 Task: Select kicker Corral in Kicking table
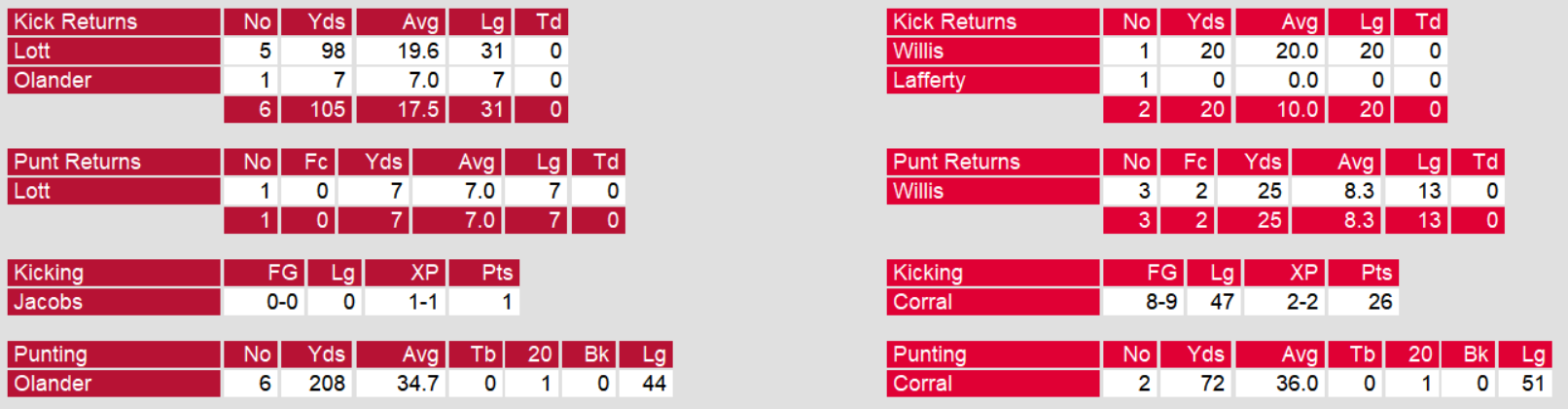(922, 302)
